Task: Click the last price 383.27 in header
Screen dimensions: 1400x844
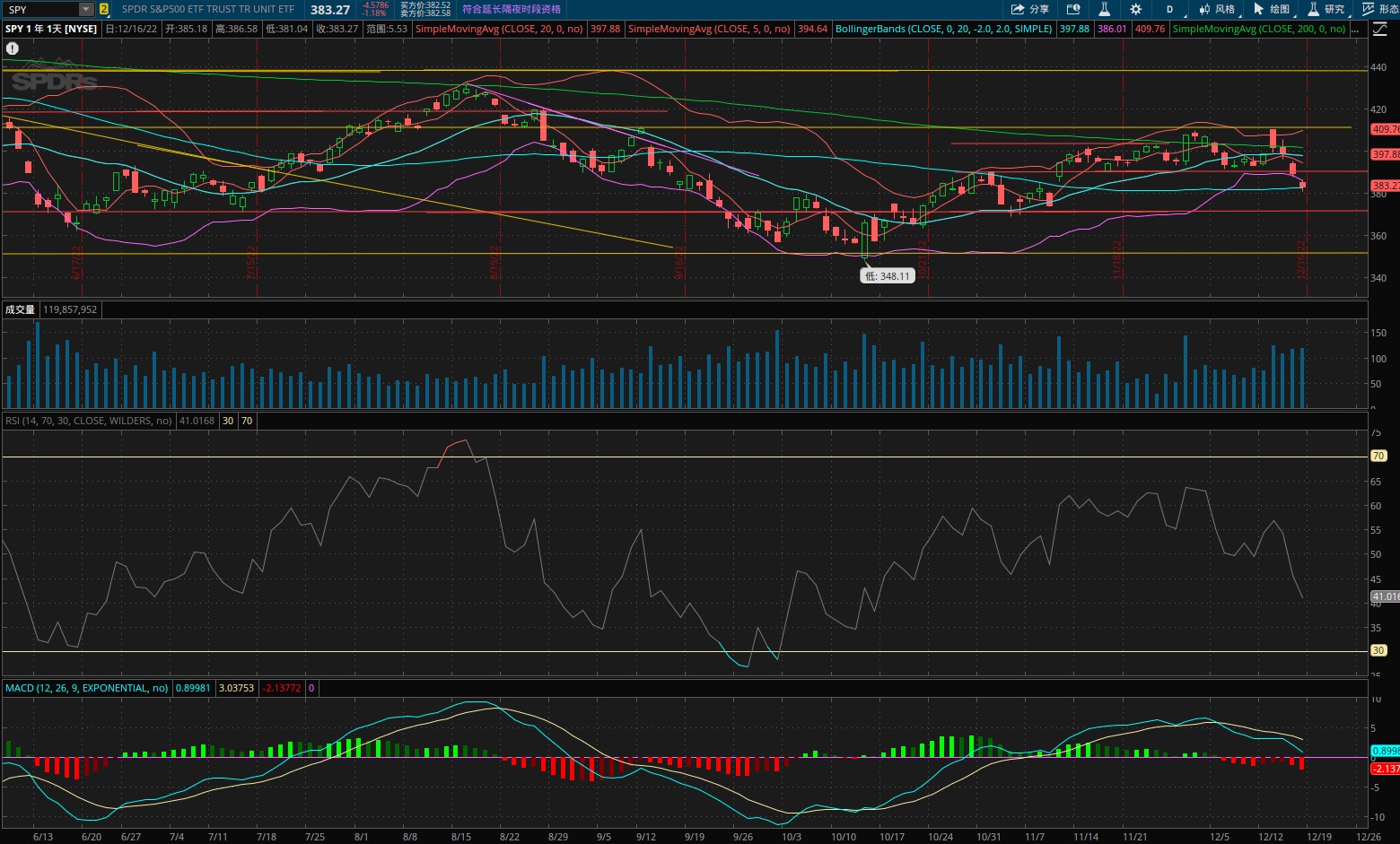Action: (330, 10)
